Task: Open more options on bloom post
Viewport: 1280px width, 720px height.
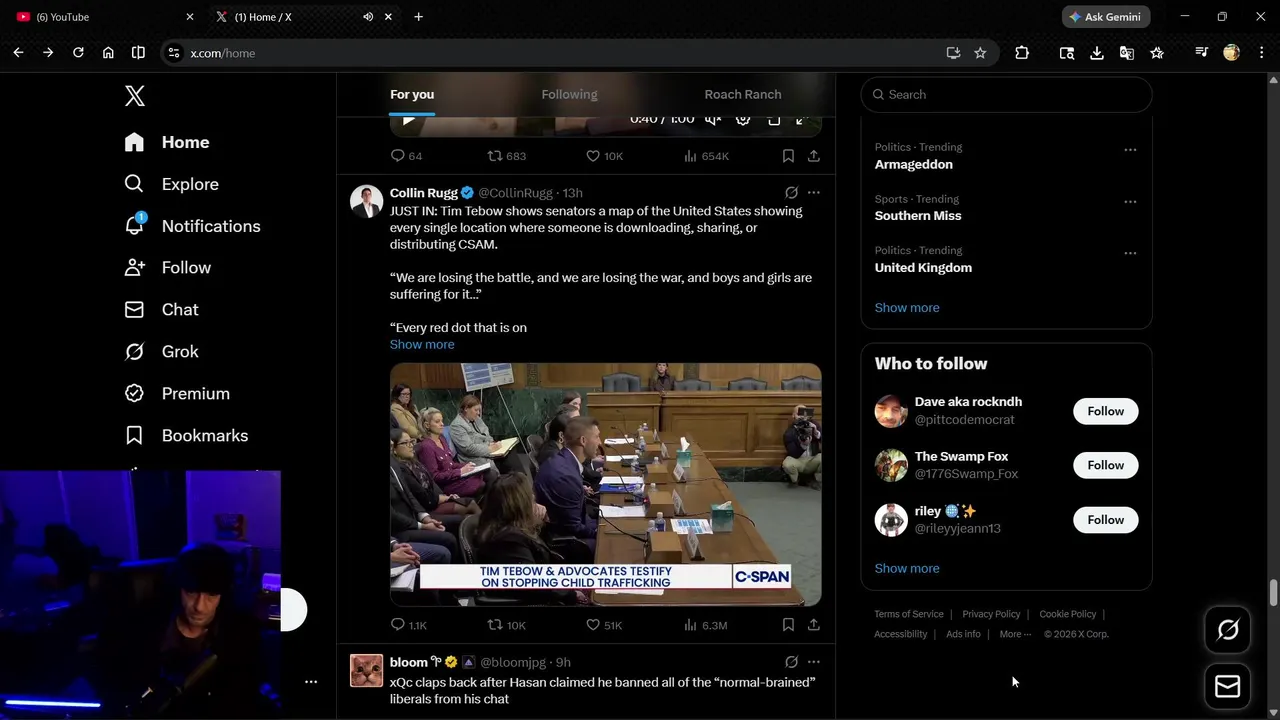Action: [x=814, y=662]
